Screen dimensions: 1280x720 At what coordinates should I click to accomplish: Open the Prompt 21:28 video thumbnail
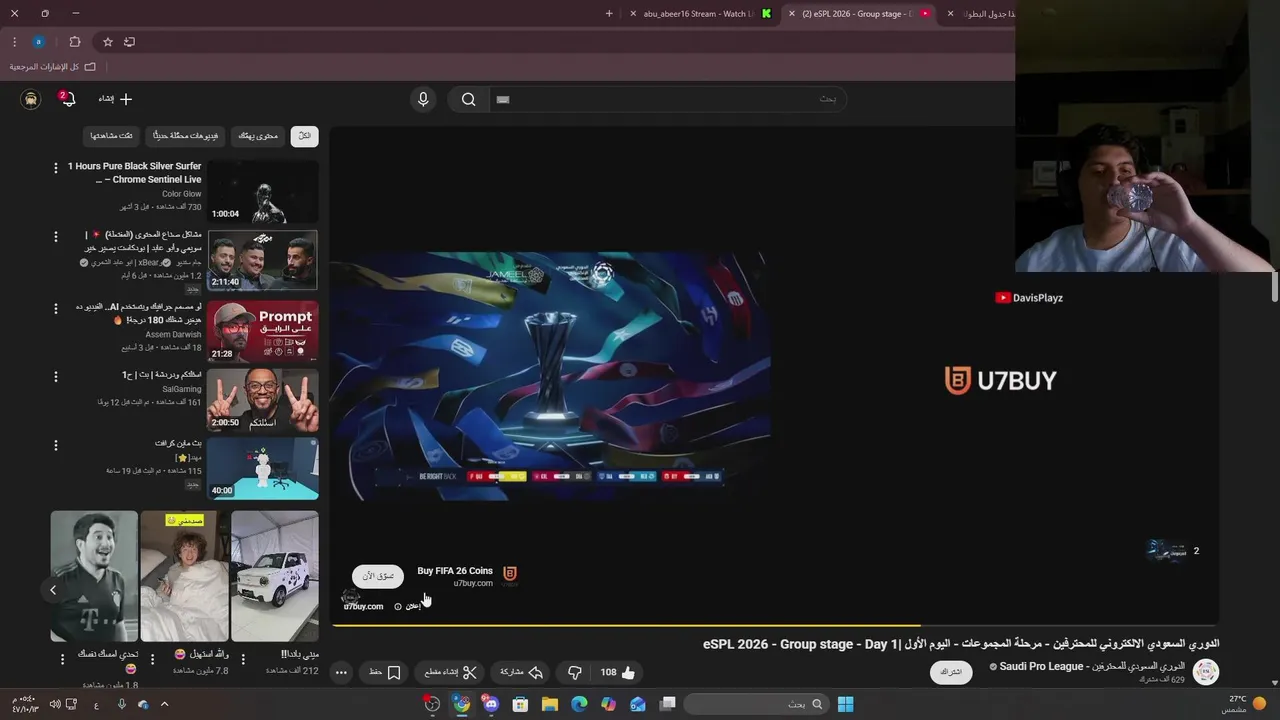click(262, 331)
